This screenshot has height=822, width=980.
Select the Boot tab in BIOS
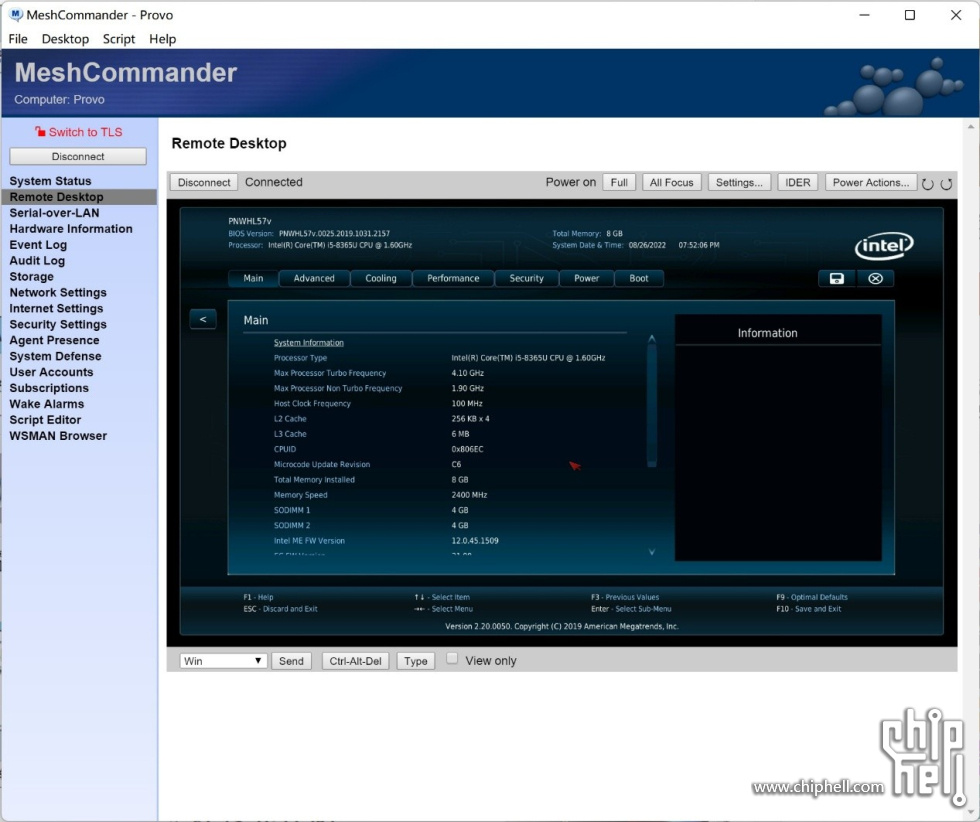click(639, 279)
